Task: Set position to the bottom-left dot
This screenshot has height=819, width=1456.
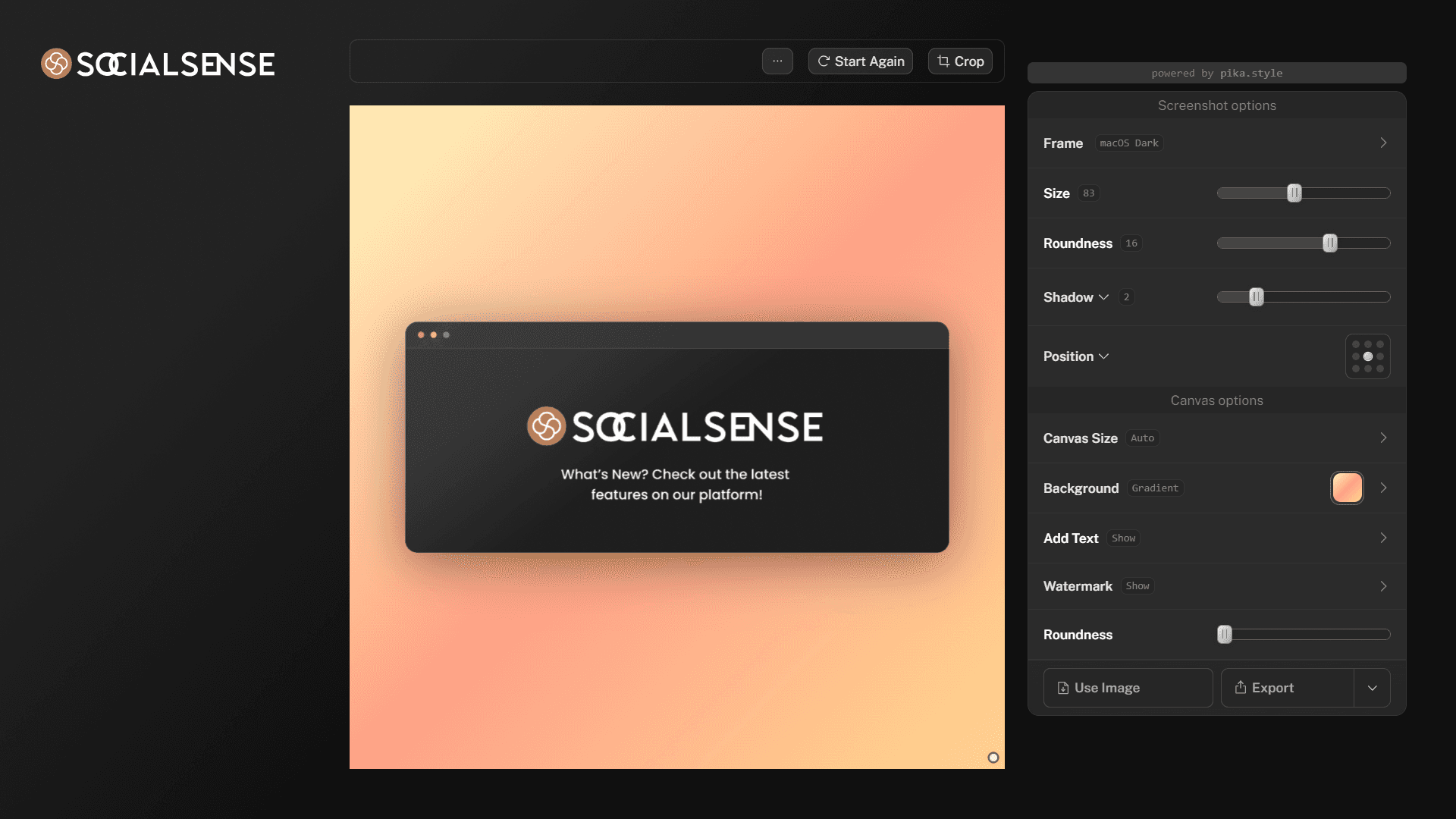Action: pos(1356,369)
